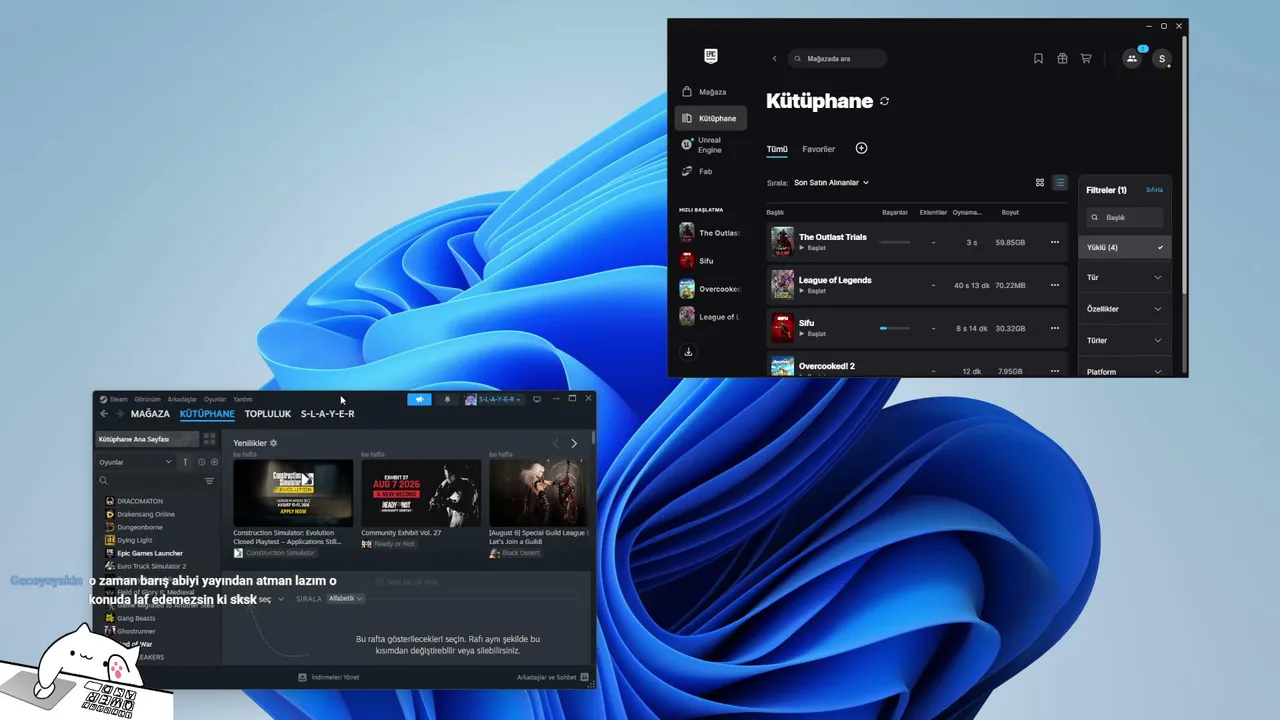This screenshot has width=1280, height=720.
Task: Expand the Tür filter section
Action: pos(1125,277)
